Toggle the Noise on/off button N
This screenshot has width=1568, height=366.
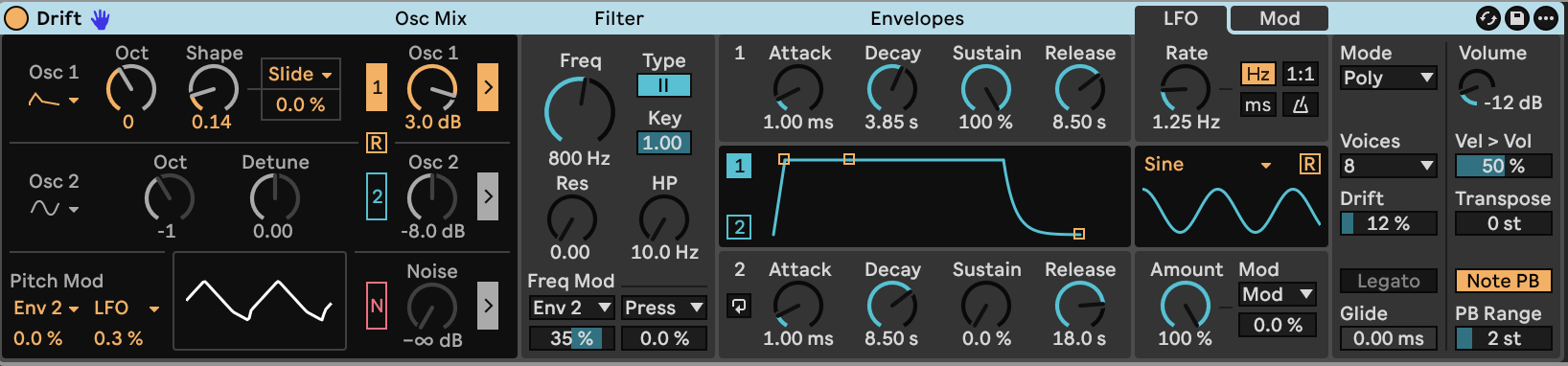[x=377, y=306]
